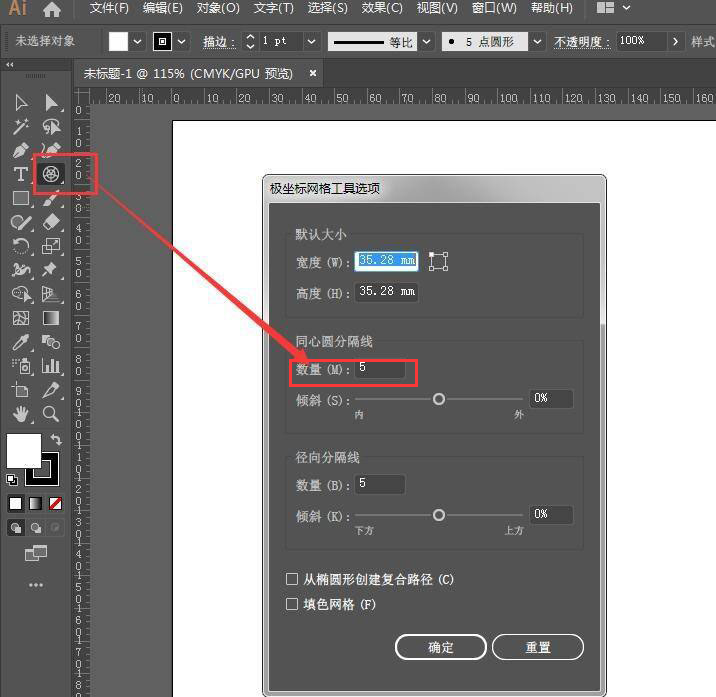This screenshot has width=716, height=697.
Task: Go to the Illustrator Home screen
Action: tap(52, 9)
